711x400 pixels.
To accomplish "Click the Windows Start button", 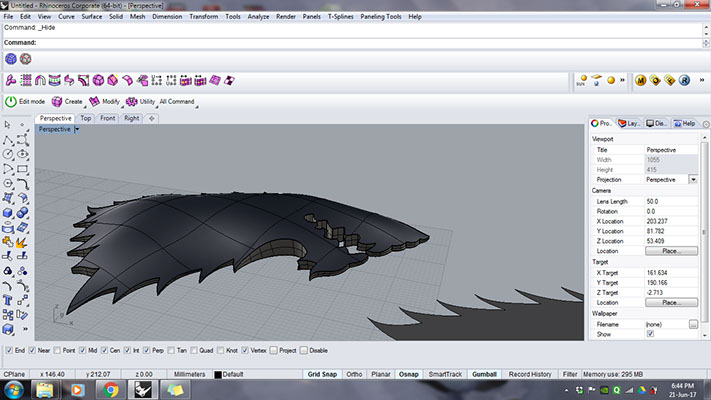I will click(14, 390).
